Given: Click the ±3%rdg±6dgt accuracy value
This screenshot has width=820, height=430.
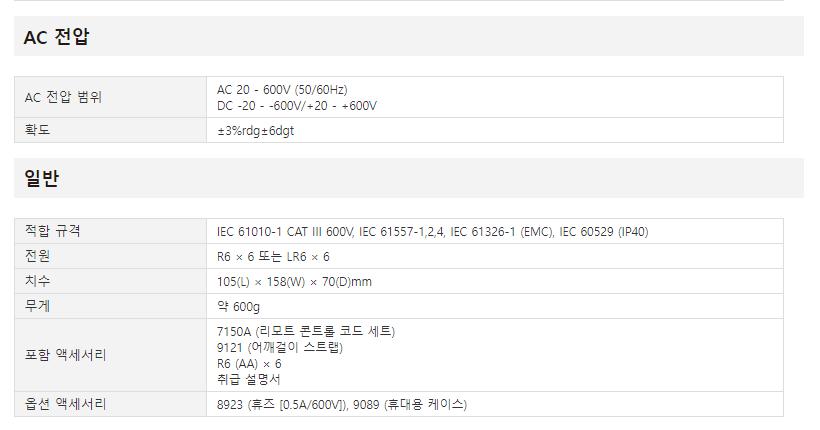Looking at the screenshot, I should pyautogui.click(x=255, y=130).
